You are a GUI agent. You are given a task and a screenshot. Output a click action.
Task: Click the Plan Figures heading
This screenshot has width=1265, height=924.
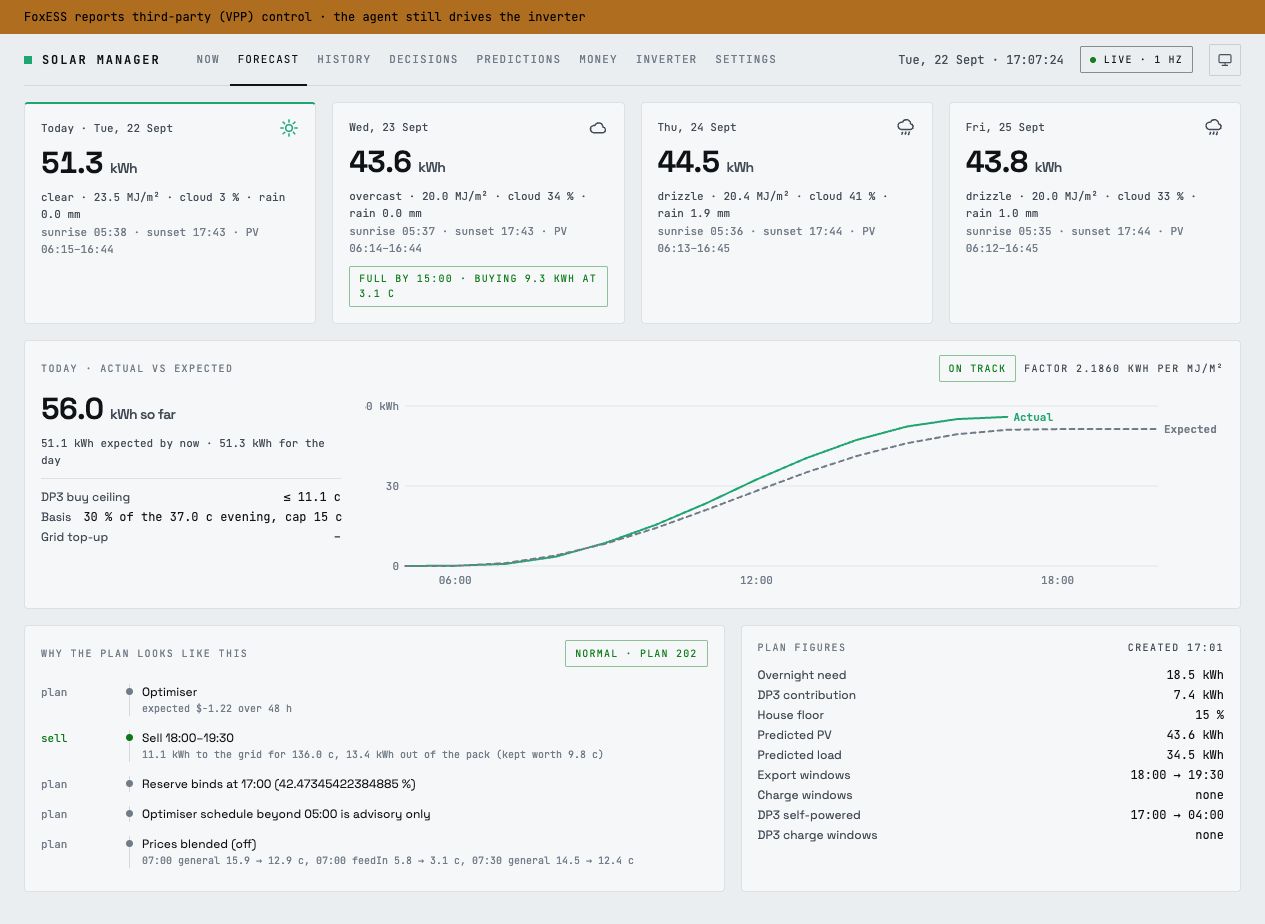[801, 648]
